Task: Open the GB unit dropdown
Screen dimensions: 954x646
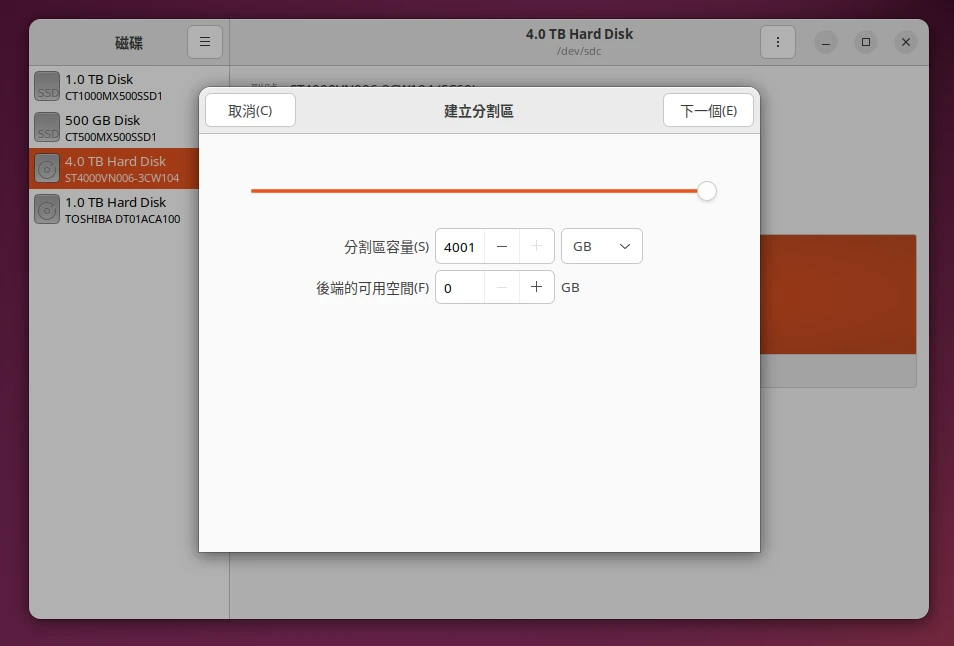Action: point(602,246)
